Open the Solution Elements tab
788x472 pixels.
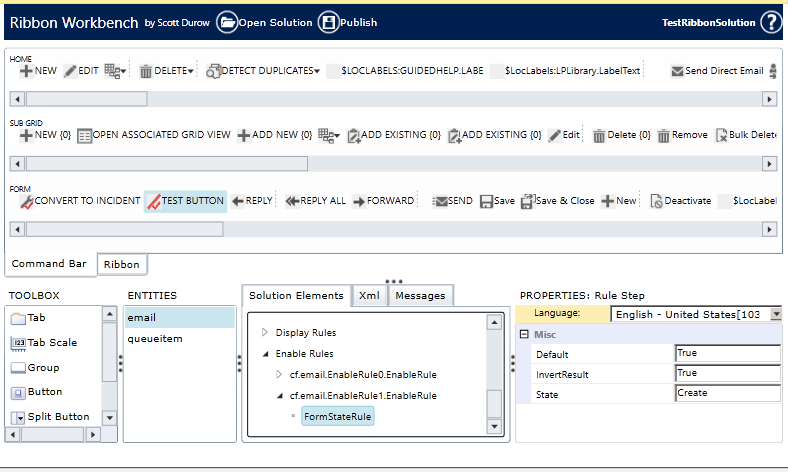tap(297, 295)
